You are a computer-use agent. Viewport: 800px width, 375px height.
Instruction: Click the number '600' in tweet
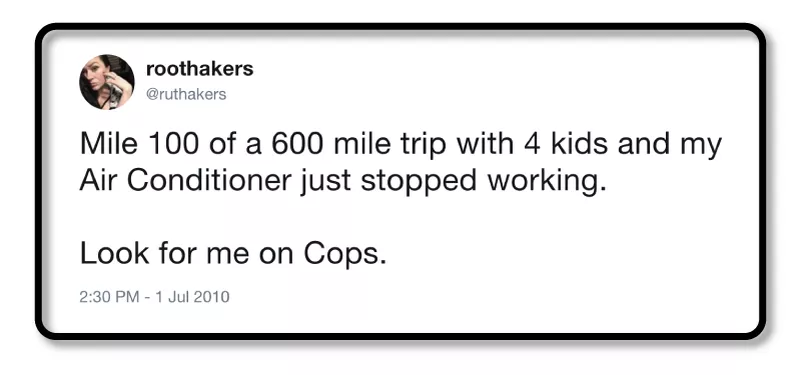pyautogui.click(x=296, y=144)
